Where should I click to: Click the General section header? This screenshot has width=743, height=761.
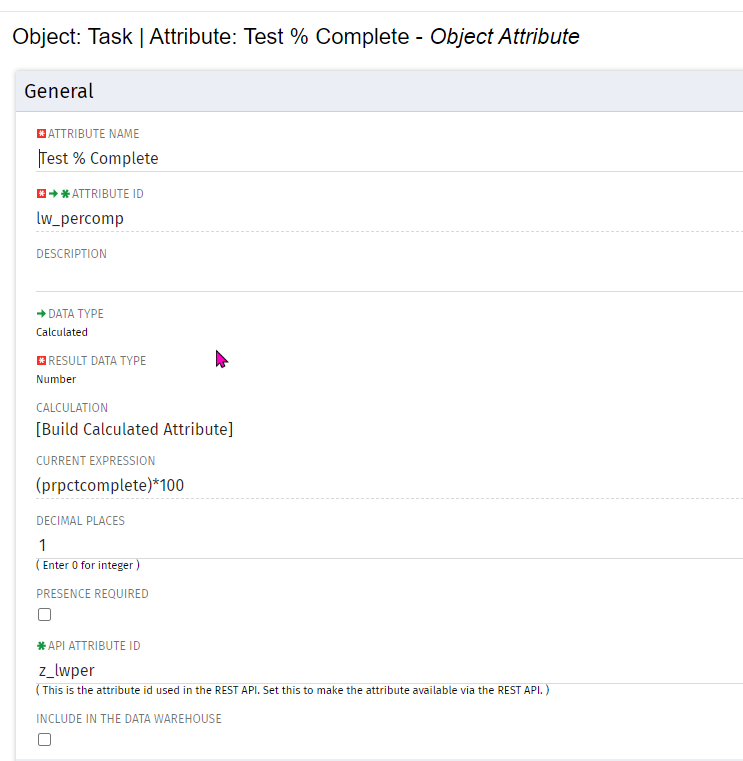[59, 91]
